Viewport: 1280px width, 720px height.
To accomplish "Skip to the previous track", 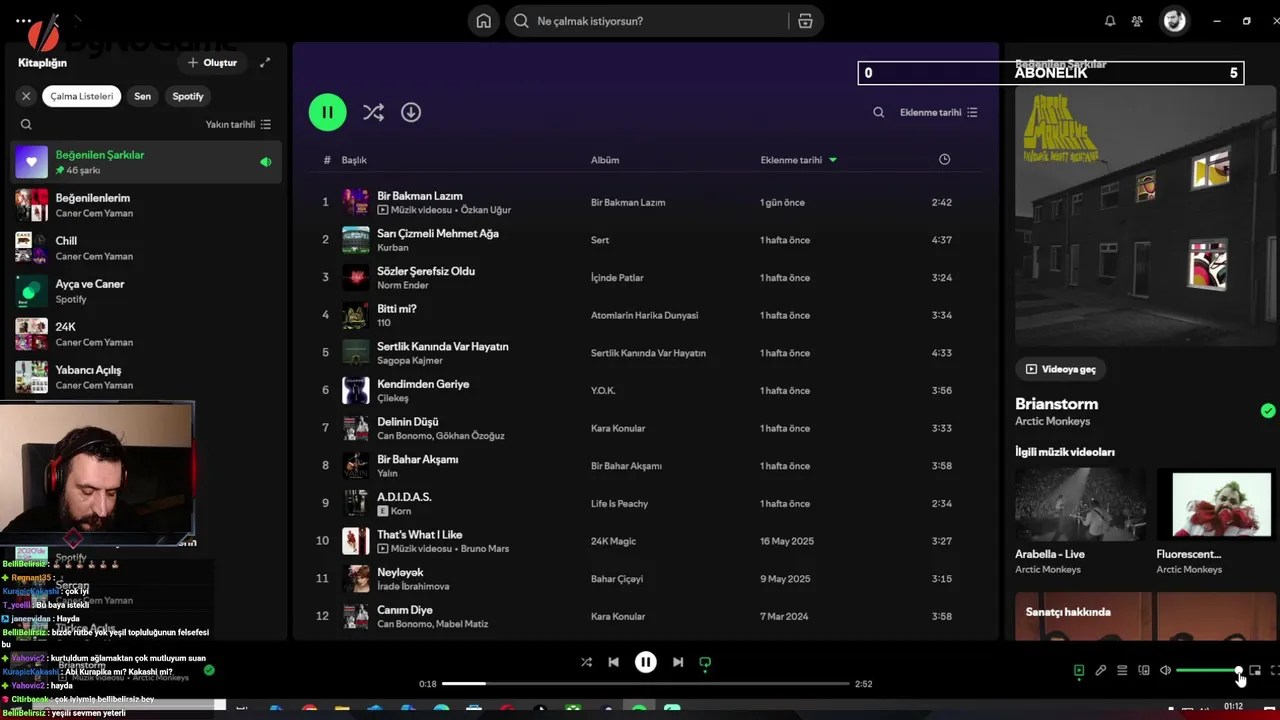I will tap(614, 662).
